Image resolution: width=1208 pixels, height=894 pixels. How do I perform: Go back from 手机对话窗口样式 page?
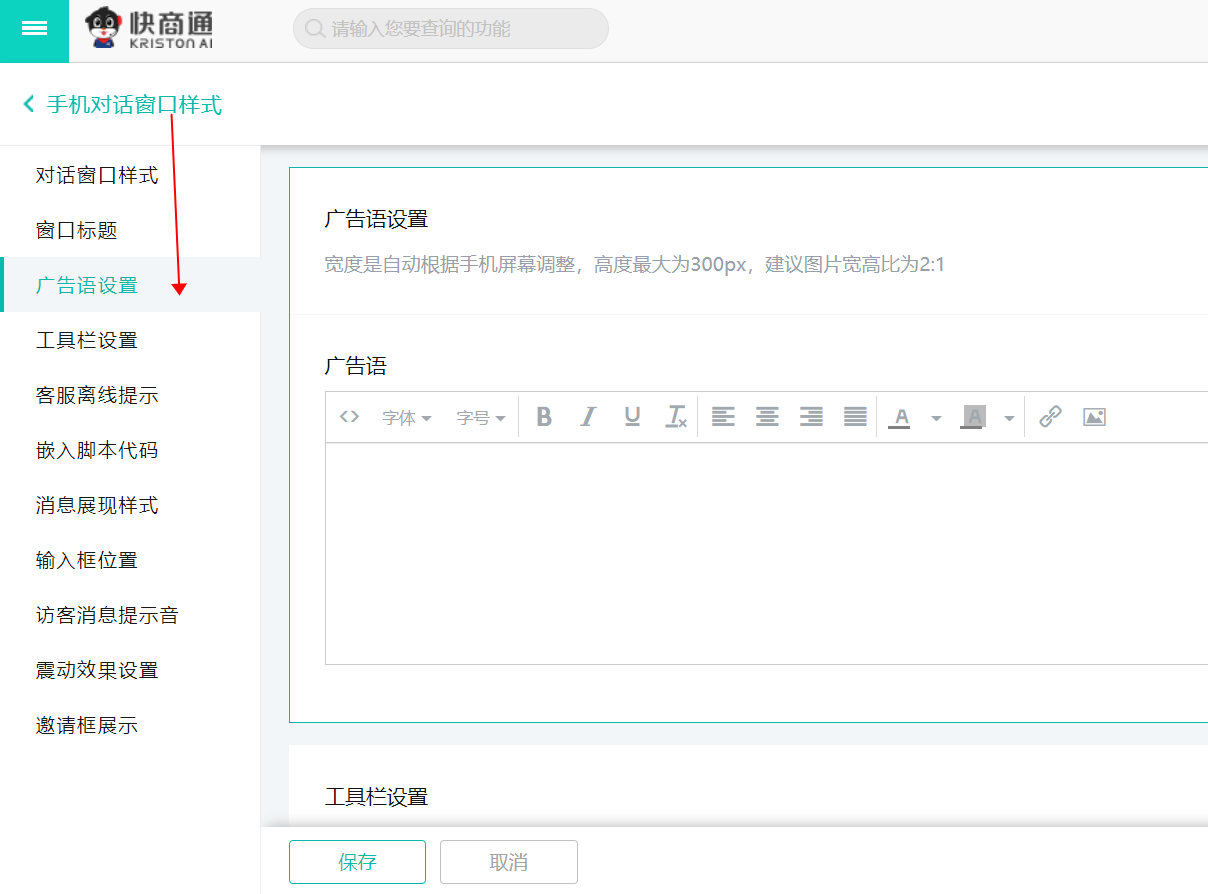pos(29,104)
